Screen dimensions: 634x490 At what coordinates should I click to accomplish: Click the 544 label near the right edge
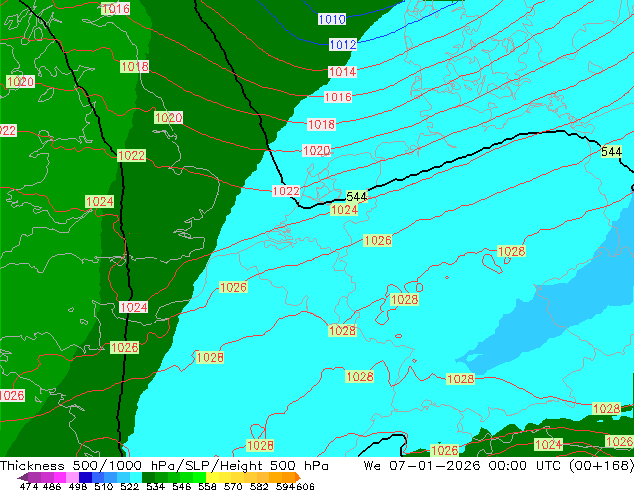pyautogui.click(x=611, y=152)
